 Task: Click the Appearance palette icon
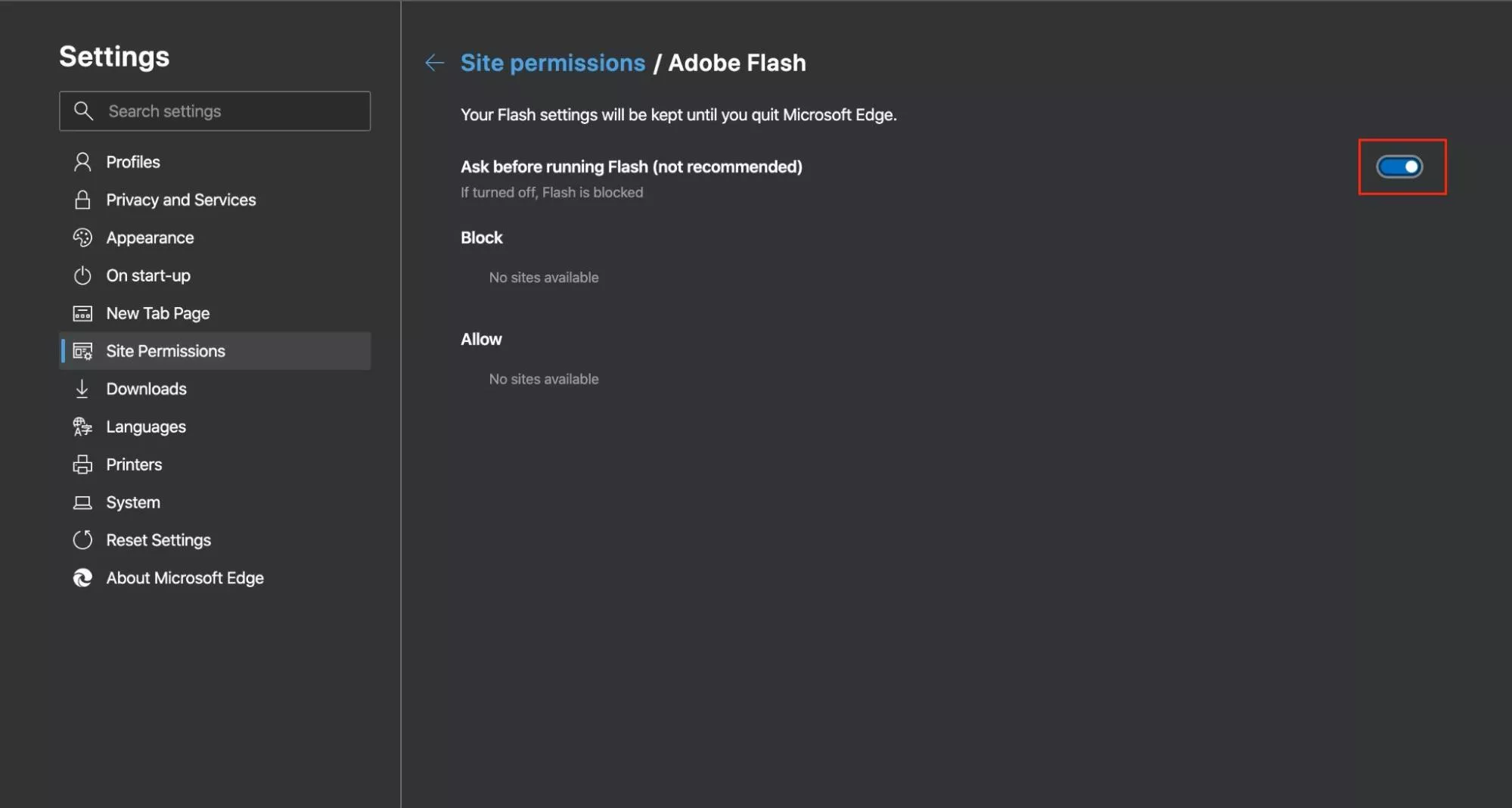coord(82,238)
